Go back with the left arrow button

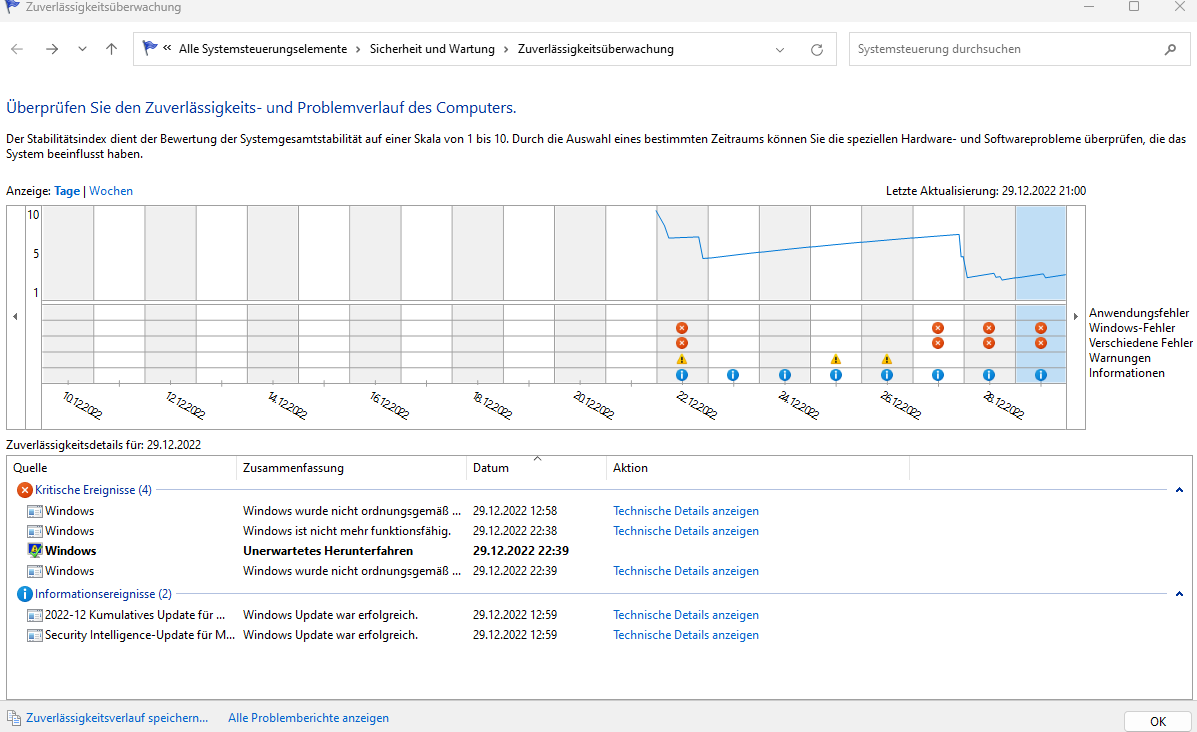(17, 49)
